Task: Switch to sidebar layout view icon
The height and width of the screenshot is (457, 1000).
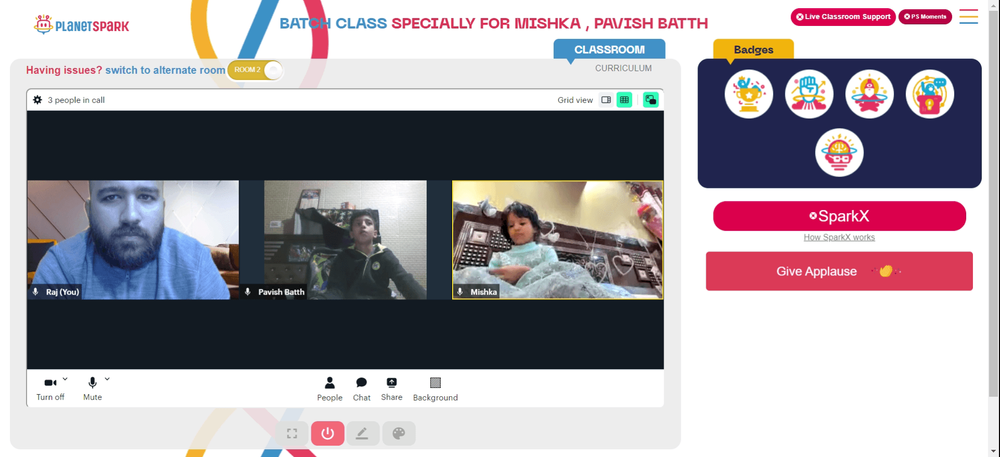Action: [x=606, y=100]
